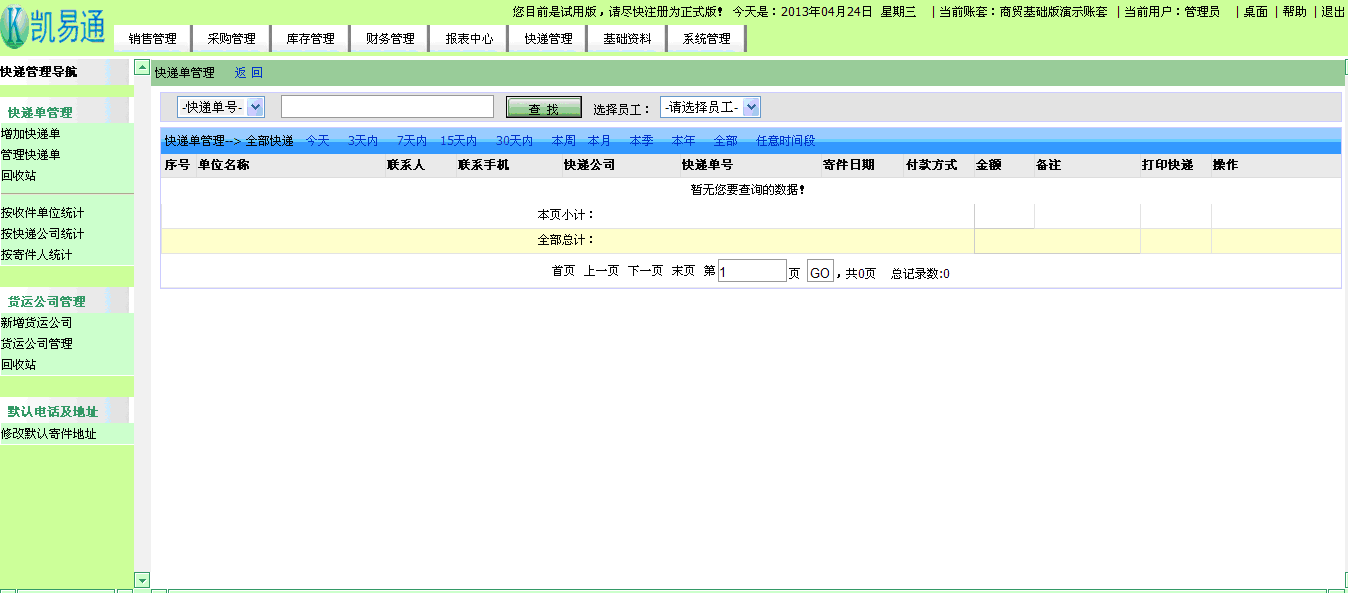Screen dimensions: 1348x593
Task: Filter records by 本周
Action: [564, 141]
